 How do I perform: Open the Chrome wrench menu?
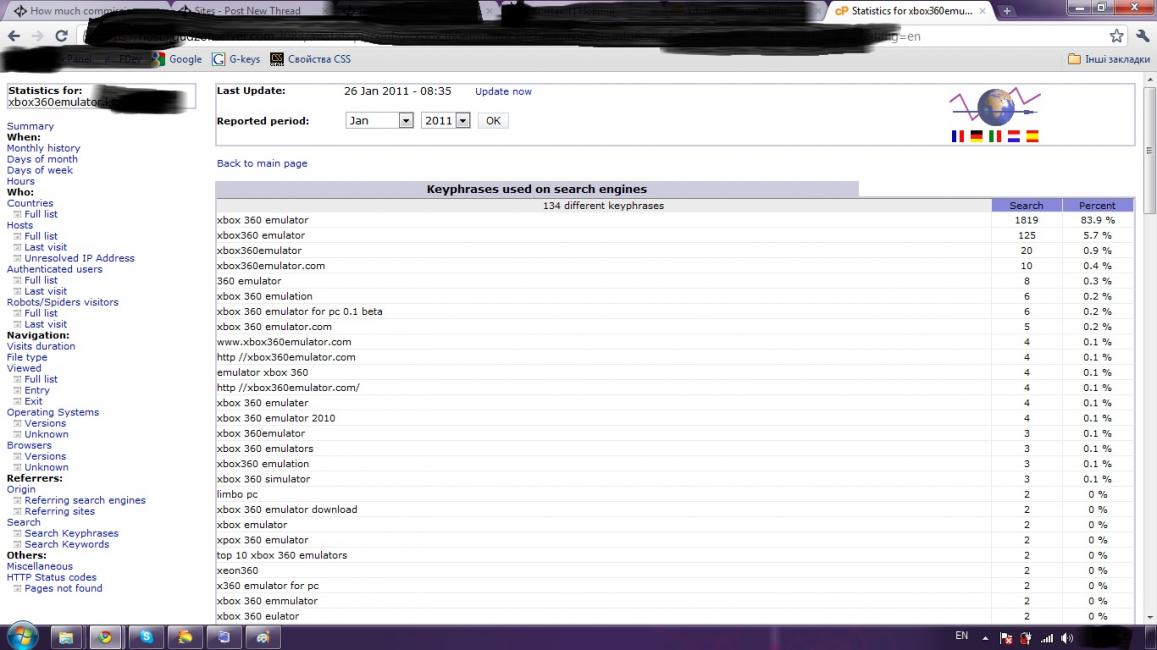[x=1142, y=35]
